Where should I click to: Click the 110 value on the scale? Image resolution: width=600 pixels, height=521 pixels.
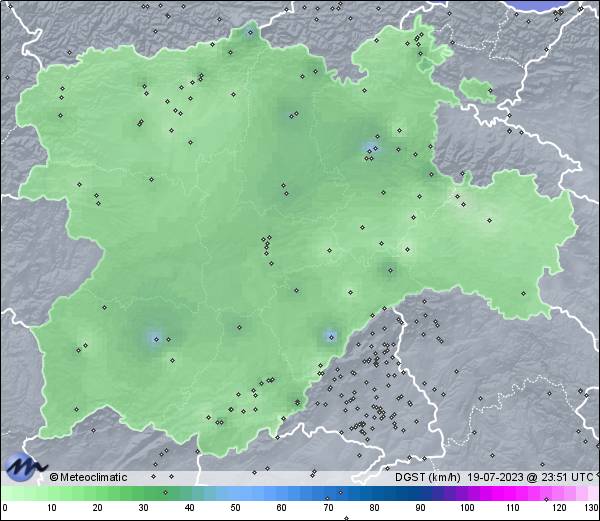pyautogui.click(x=513, y=508)
